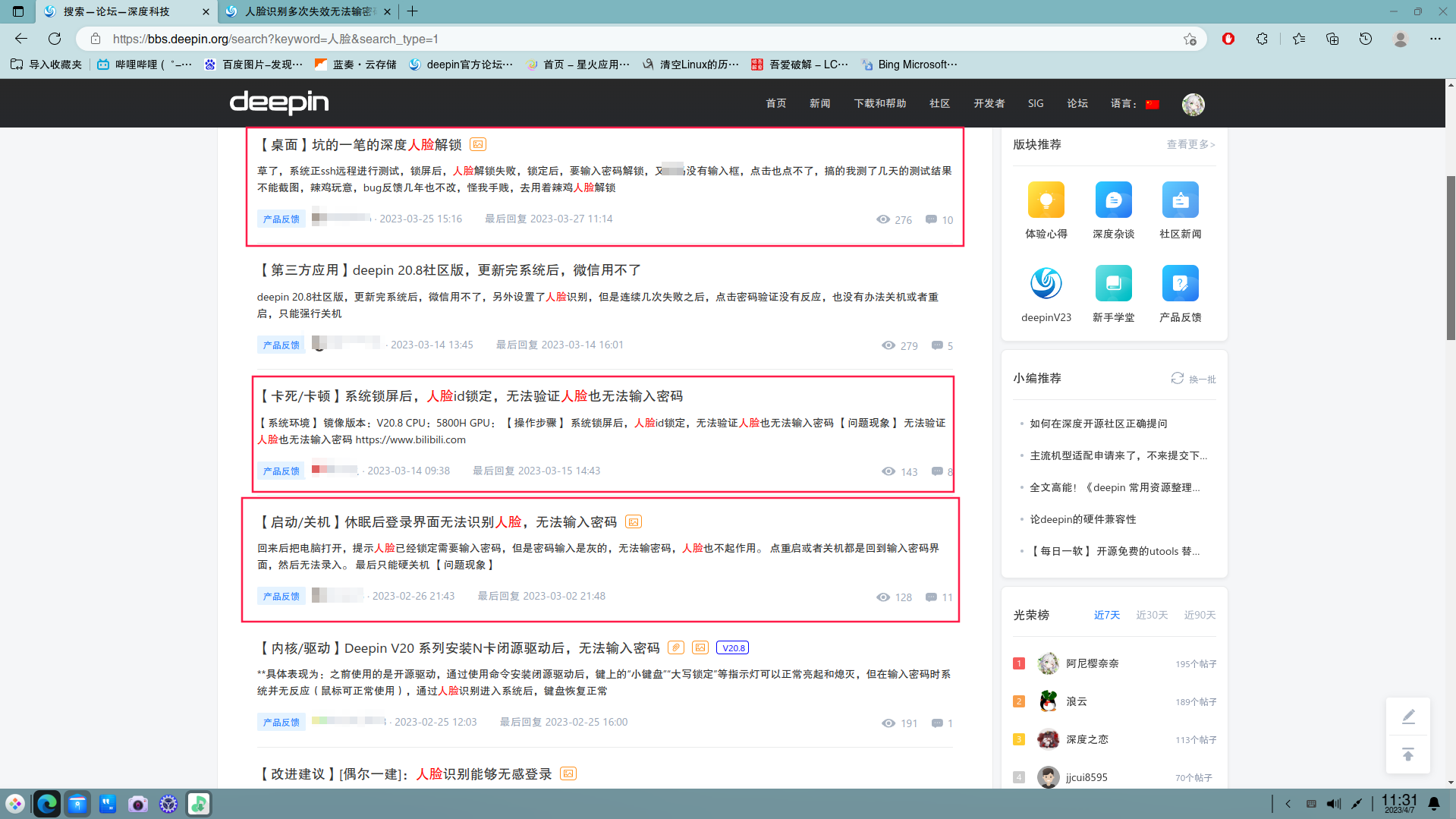Open the 产品反馈 board icon

1180,283
